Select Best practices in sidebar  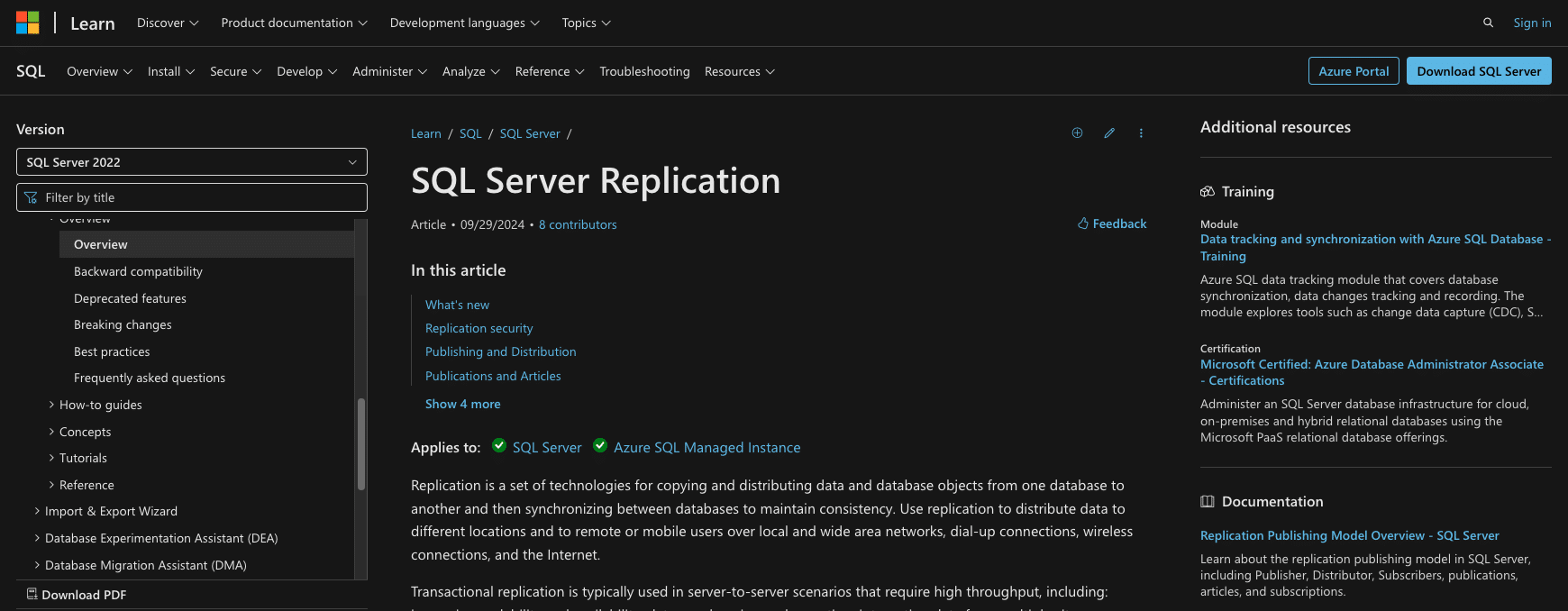pyautogui.click(x=112, y=351)
